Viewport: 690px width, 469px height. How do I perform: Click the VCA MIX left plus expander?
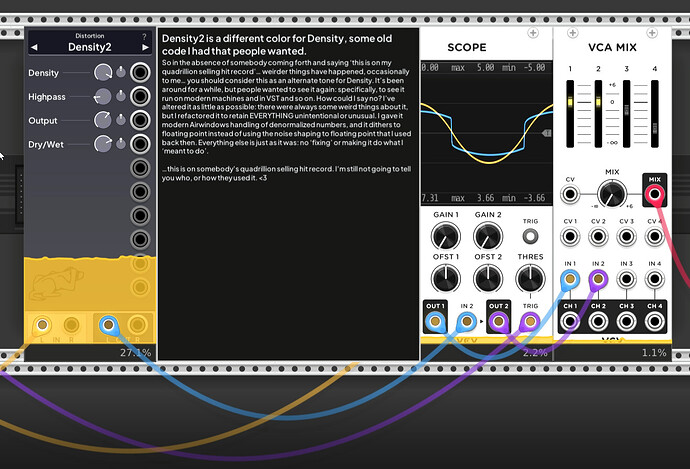(x=573, y=33)
